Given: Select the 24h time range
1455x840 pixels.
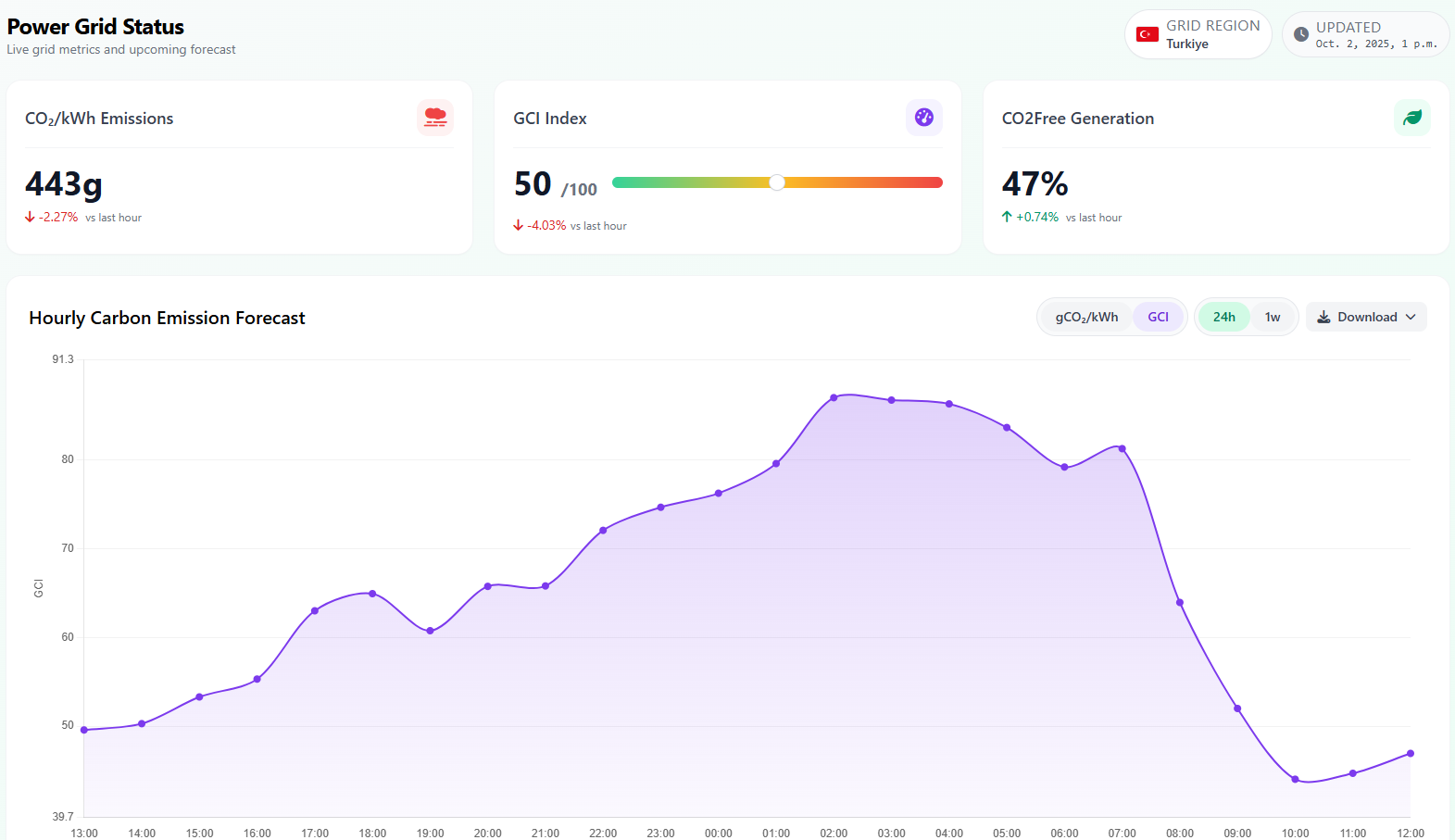Looking at the screenshot, I should click(x=1223, y=317).
